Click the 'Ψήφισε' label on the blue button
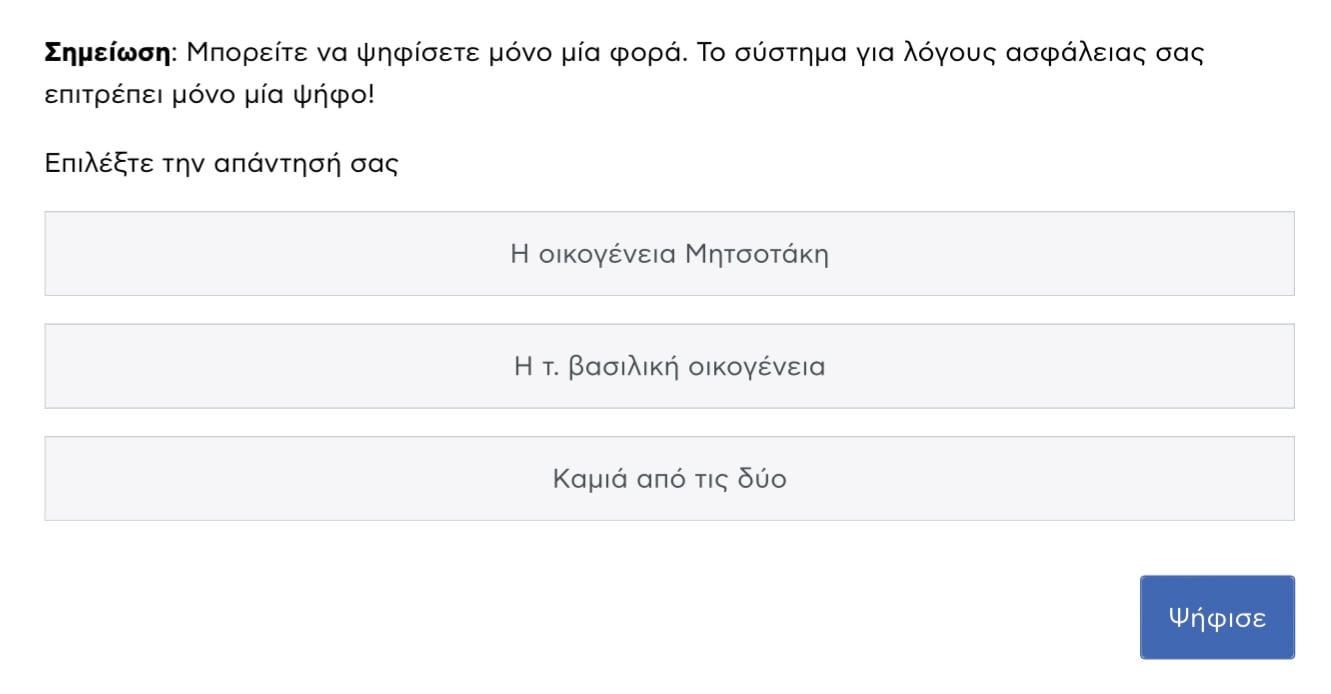1331x694 pixels. [1216, 618]
